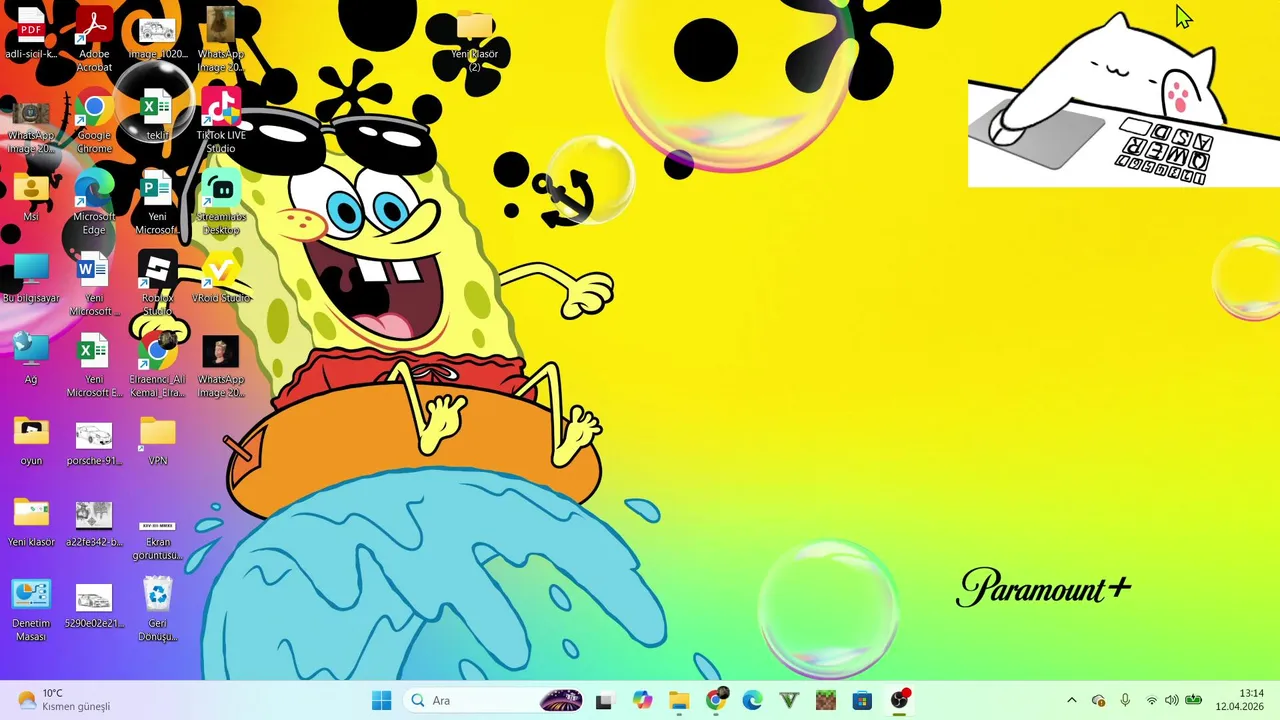
Task: Open the volume speaker tray icon
Action: 1172,701
